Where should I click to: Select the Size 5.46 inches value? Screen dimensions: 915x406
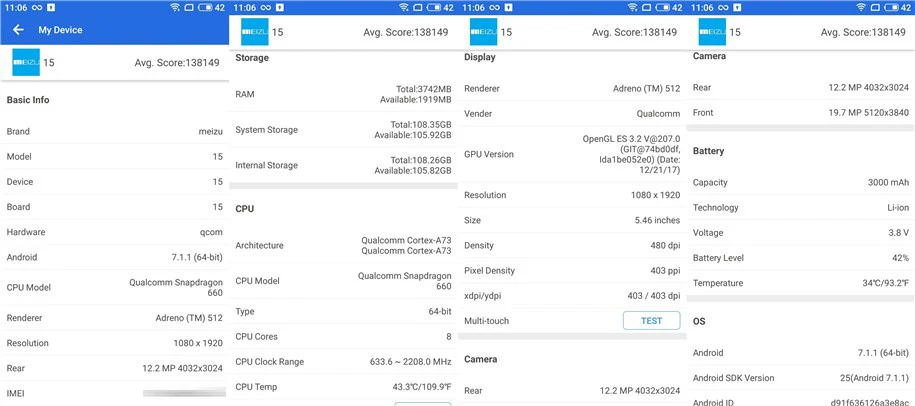tap(658, 220)
